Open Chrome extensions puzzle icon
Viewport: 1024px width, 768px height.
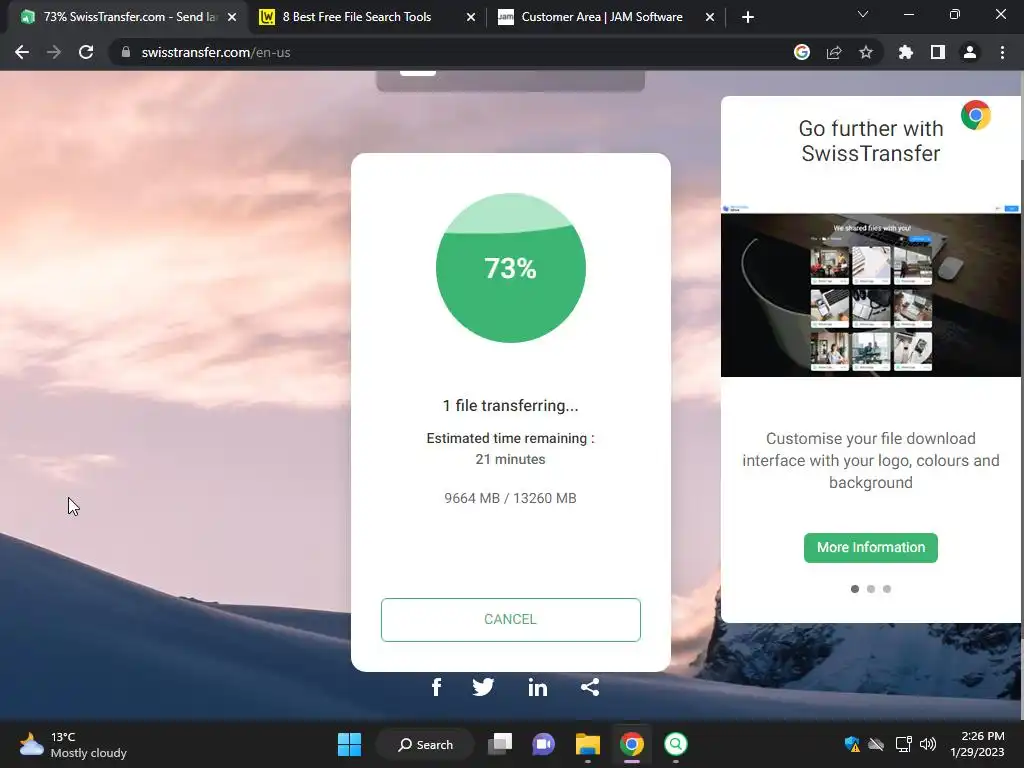pyautogui.click(x=906, y=52)
